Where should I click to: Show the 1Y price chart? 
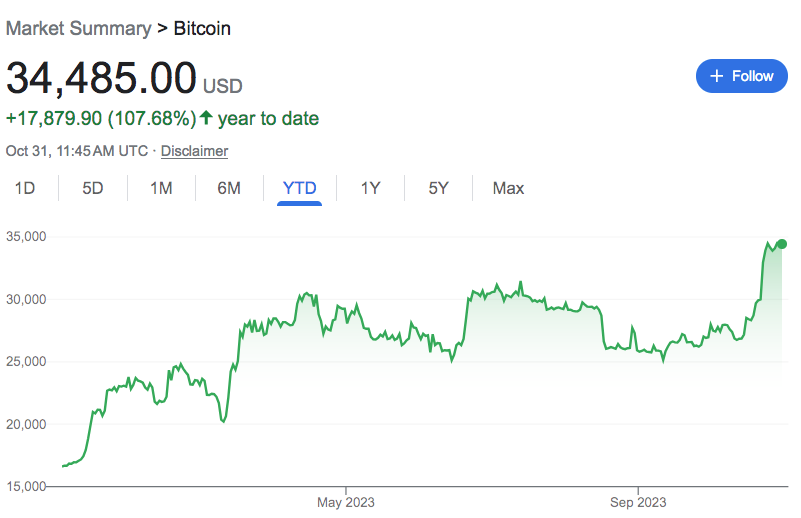tap(370, 188)
